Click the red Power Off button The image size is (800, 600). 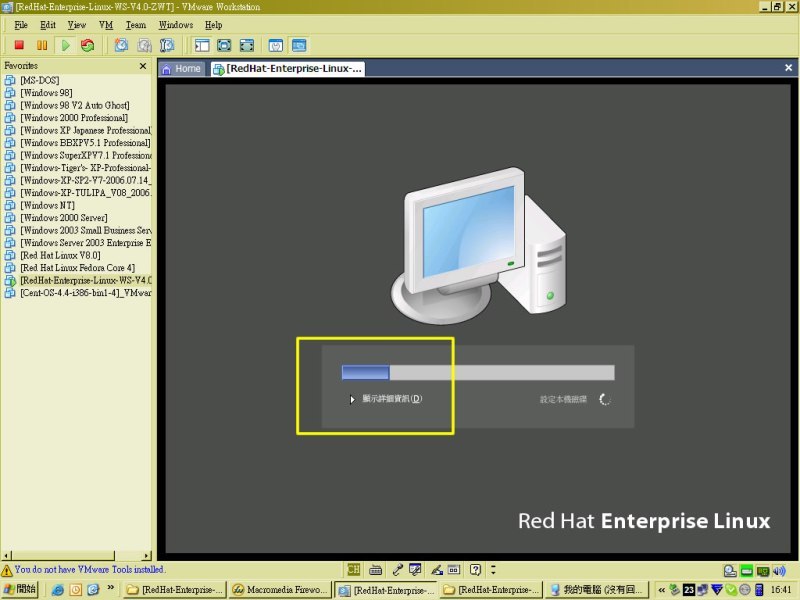pyautogui.click(x=19, y=45)
